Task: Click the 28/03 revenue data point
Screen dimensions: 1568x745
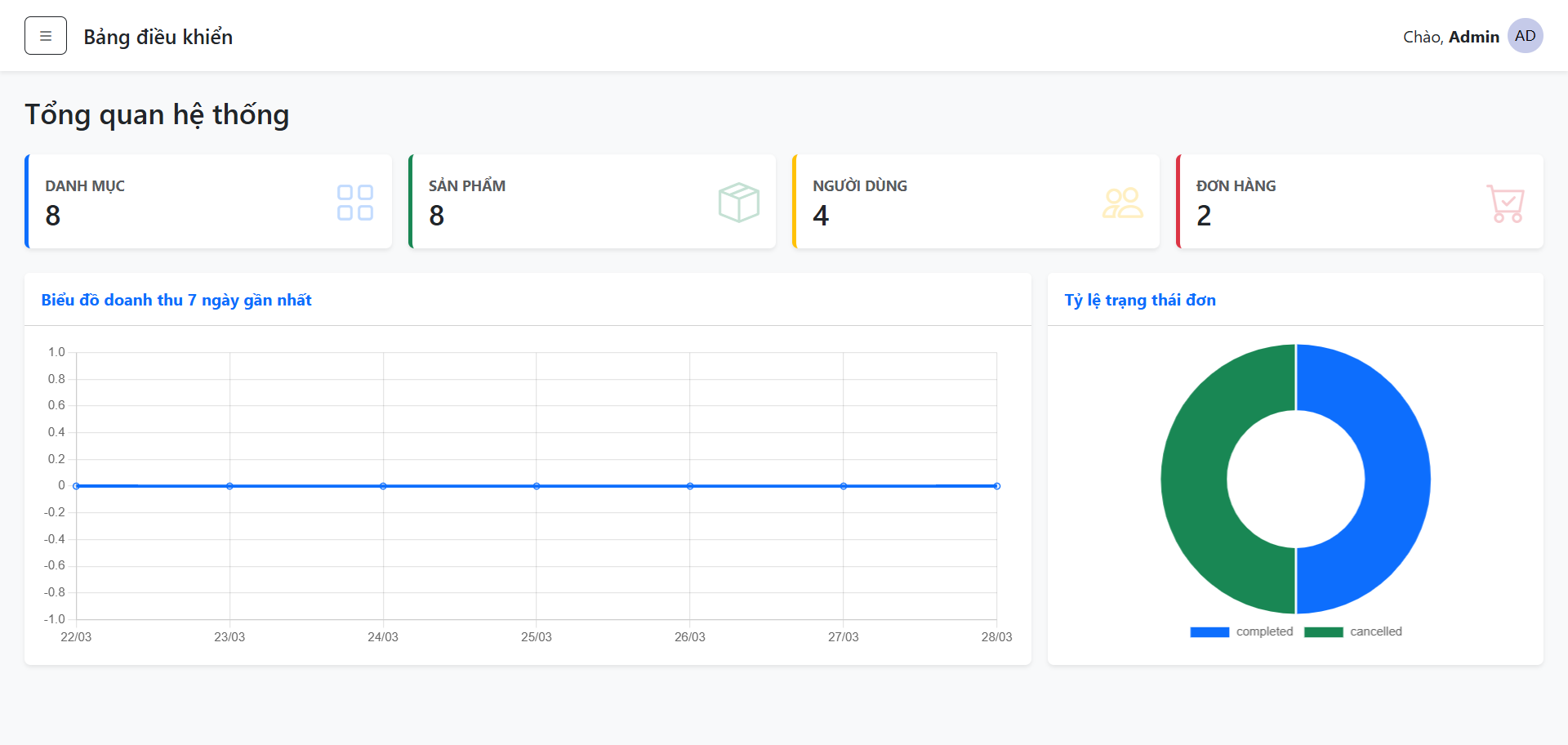Action: point(996,486)
